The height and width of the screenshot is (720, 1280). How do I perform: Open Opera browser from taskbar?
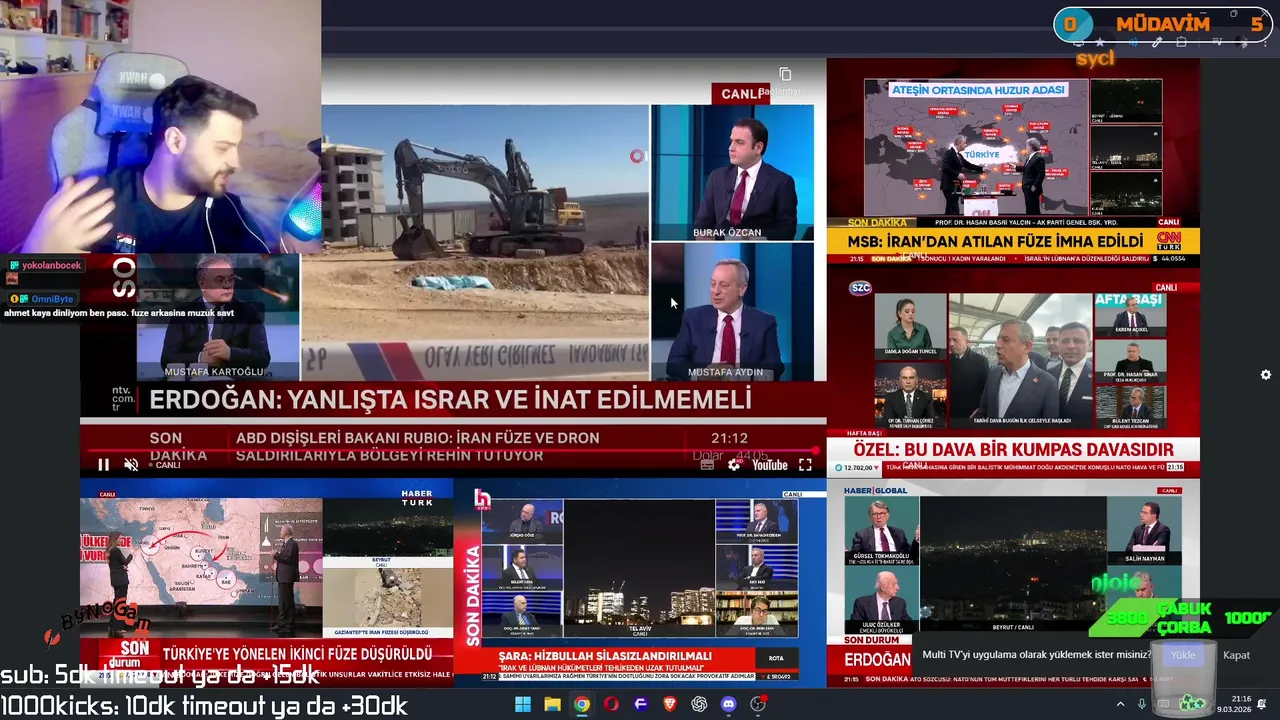(611, 704)
